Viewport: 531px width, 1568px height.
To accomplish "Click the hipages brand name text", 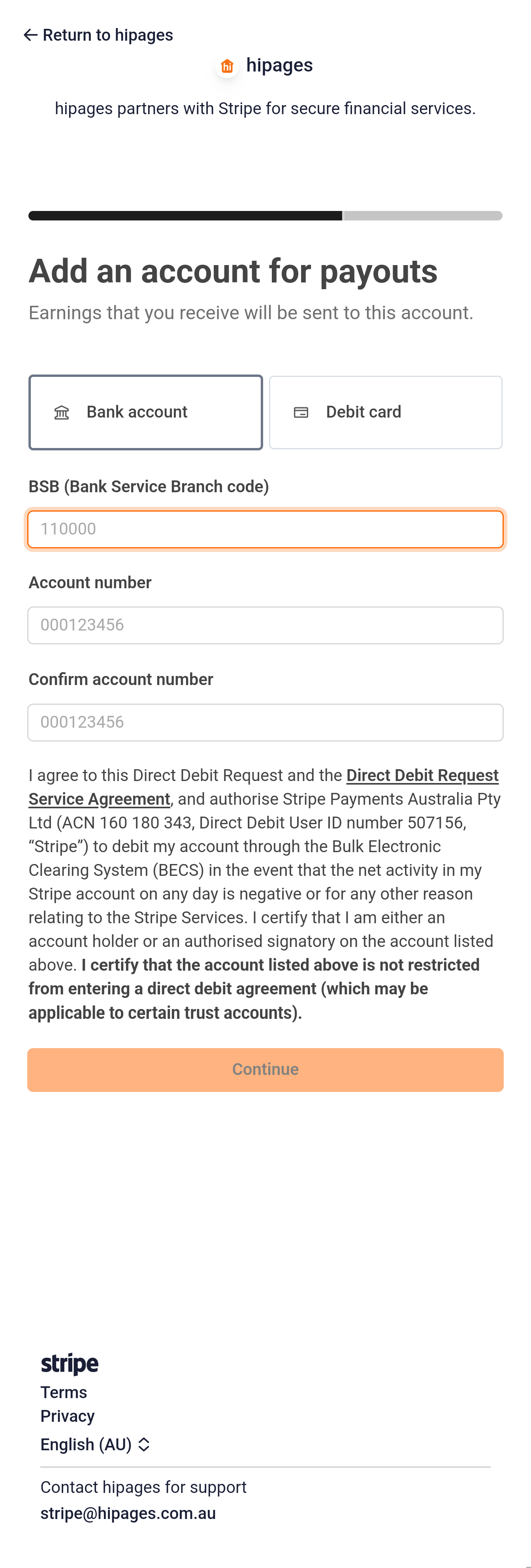I will 279,65.
